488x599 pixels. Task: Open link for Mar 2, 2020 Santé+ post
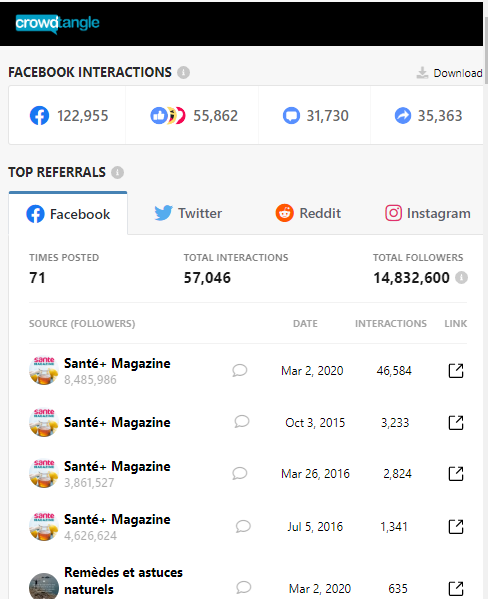point(456,371)
